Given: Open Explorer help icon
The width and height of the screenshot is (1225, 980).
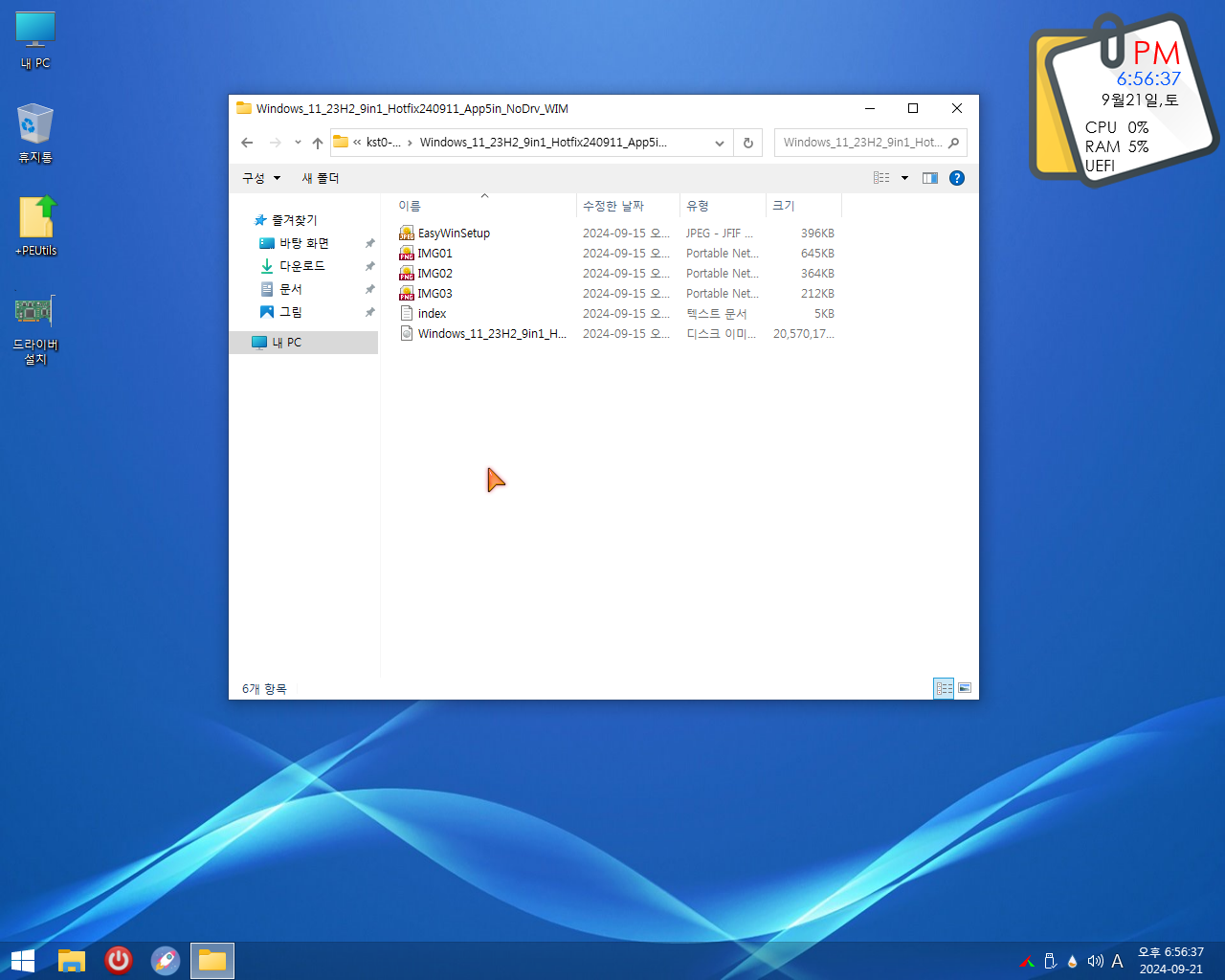Looking at the screenshot, I should pos(957,178).
